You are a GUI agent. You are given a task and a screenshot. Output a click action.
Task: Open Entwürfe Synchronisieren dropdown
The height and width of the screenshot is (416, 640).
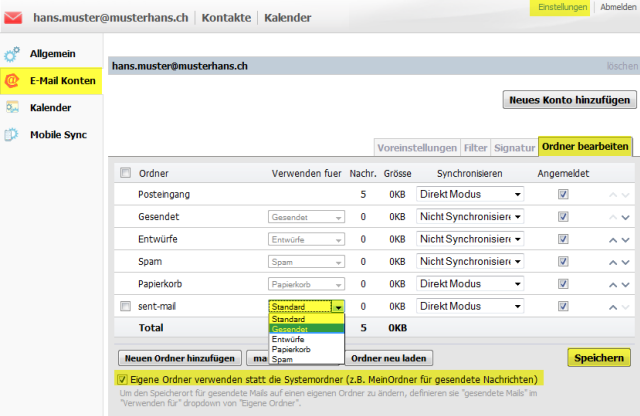point(470,239)
